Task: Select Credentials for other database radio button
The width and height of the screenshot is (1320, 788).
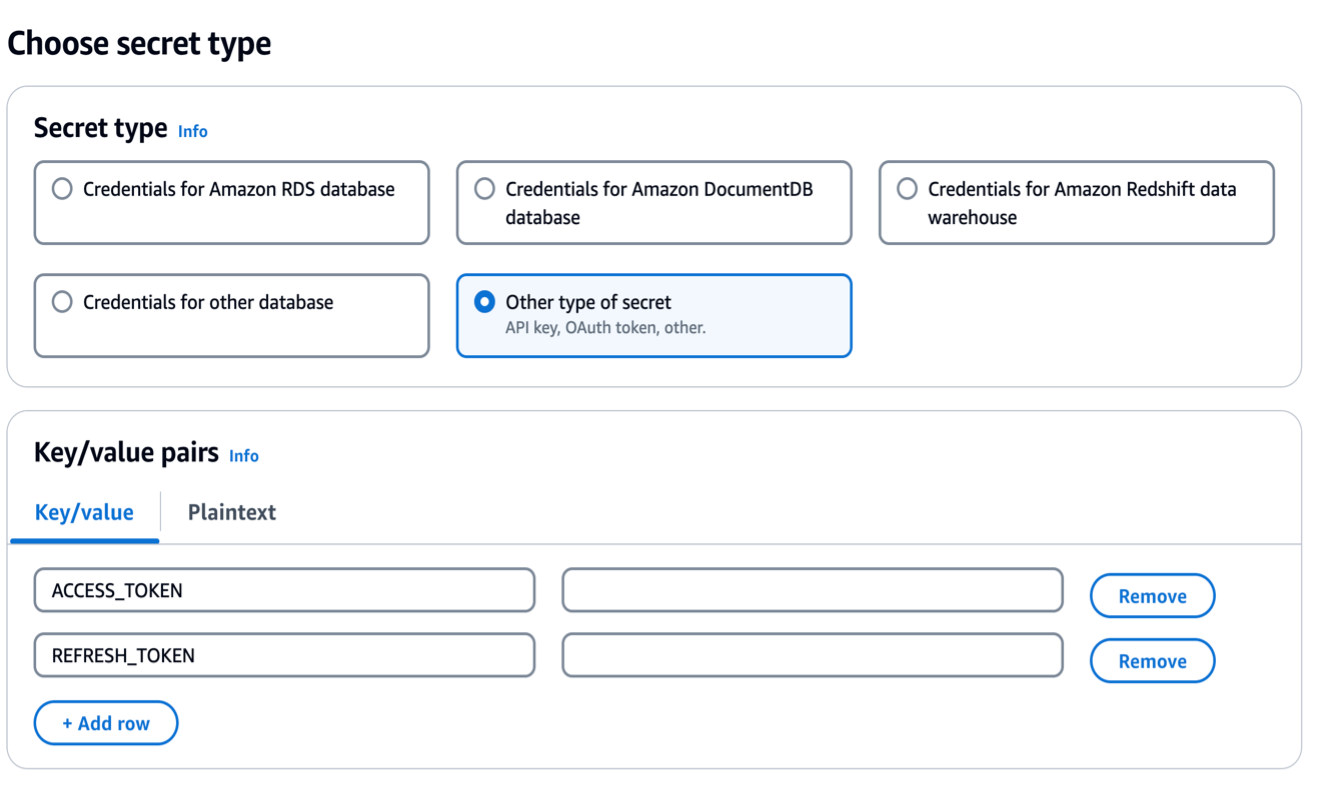Action: (62, 302)
